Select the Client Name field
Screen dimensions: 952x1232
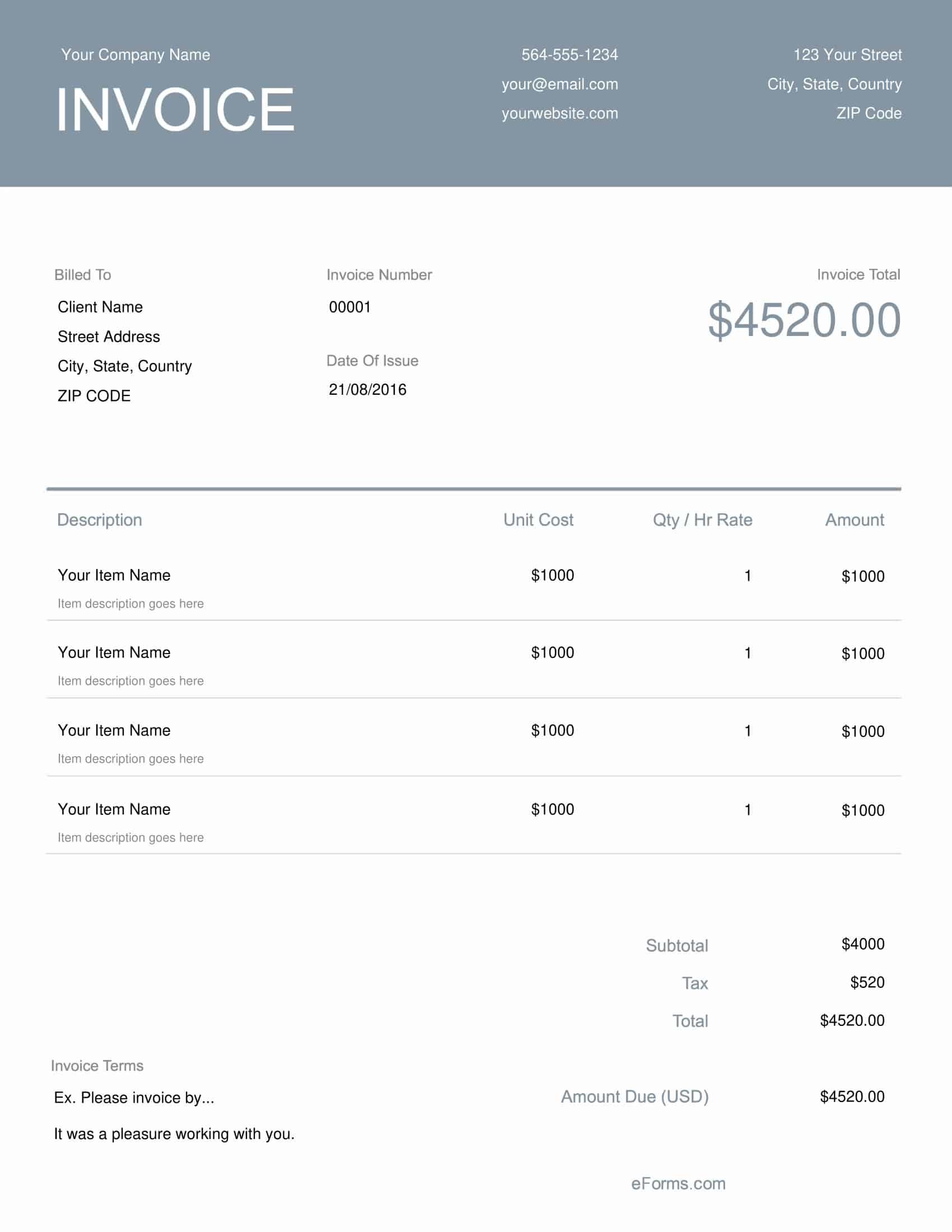click(100, 306)
